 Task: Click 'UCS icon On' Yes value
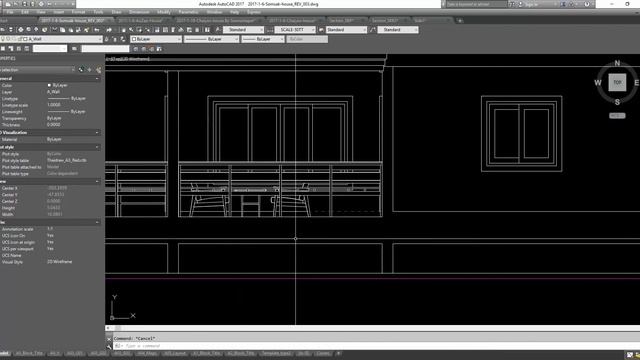pos(50,236)
